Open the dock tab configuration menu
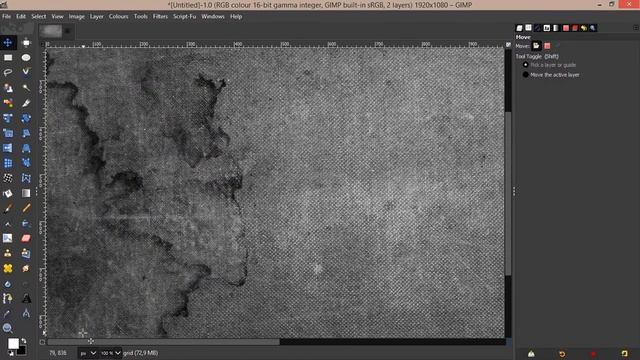640x360 pixels. [x=636, y=27]
